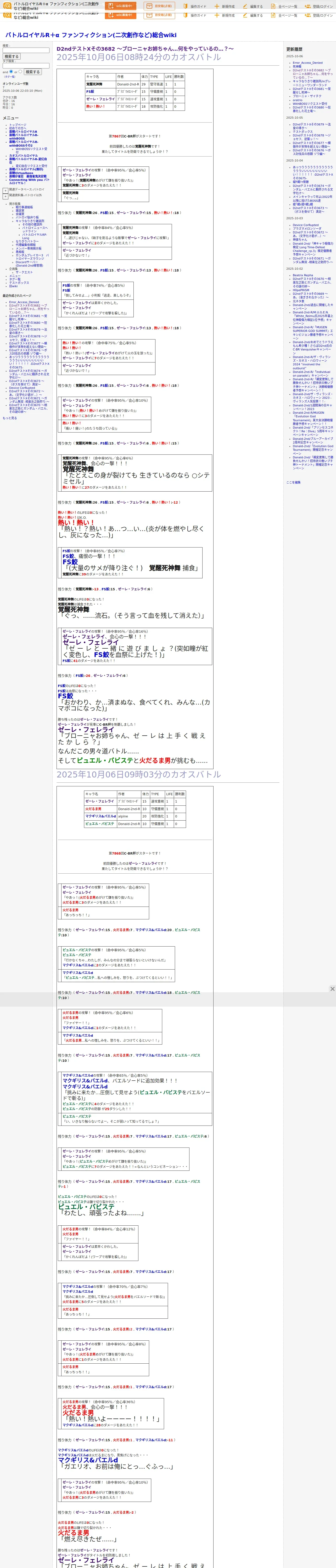Open 直轄@雀荘 最強雀鬼決定戦 link

click(x=27, y=176)
